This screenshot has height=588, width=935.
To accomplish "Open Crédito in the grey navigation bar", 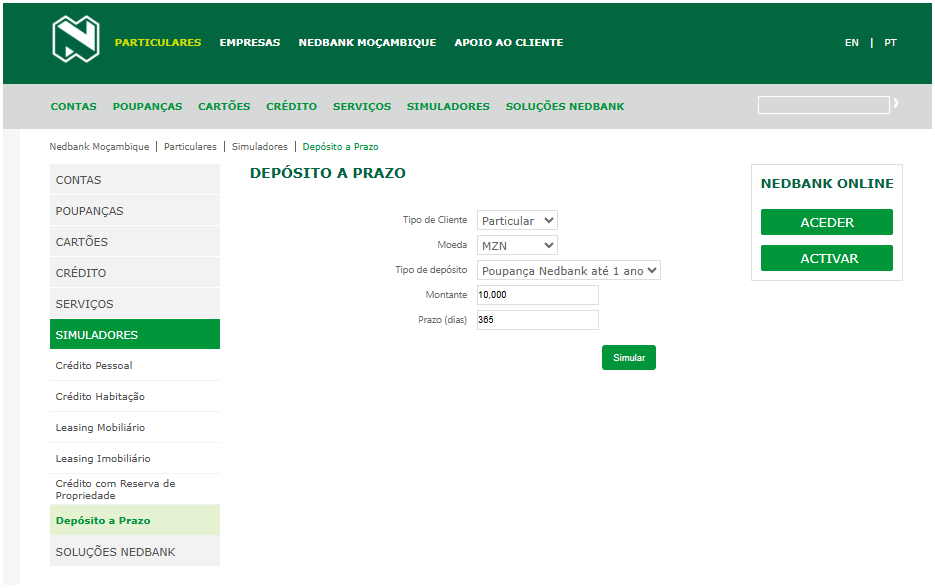I will (x=292, y=107).
